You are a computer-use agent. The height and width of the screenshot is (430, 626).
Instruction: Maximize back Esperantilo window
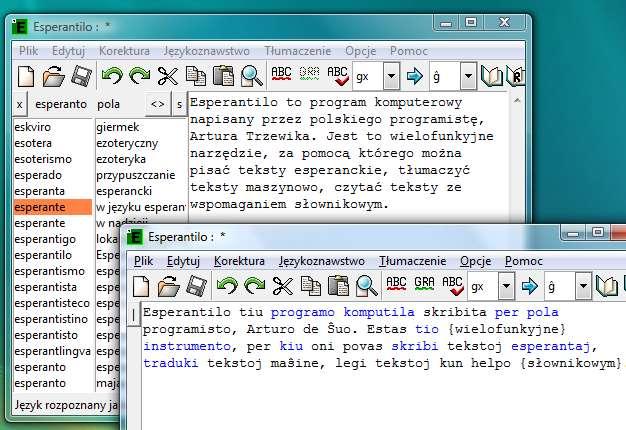(x=471, y=22)
